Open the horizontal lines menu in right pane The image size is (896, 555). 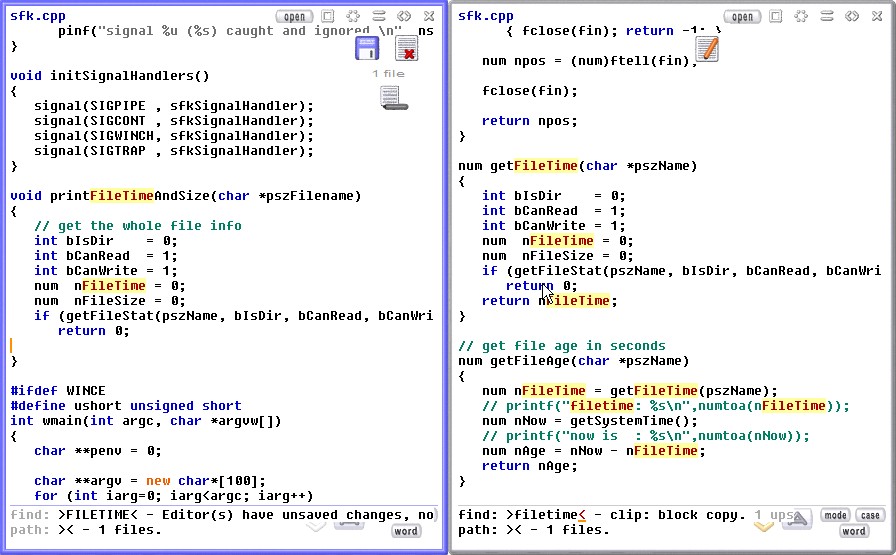click(826, 16)
